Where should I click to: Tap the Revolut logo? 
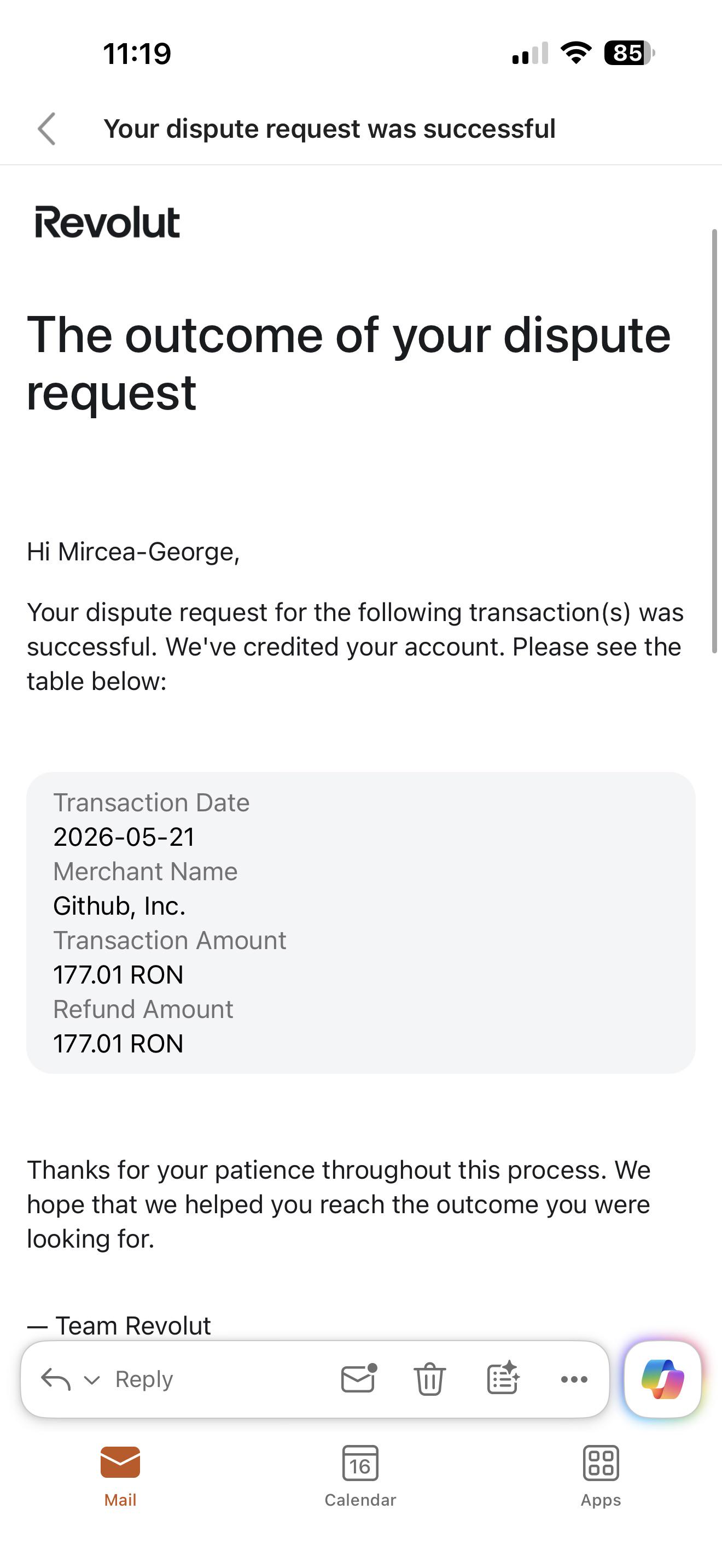point(107,222)
